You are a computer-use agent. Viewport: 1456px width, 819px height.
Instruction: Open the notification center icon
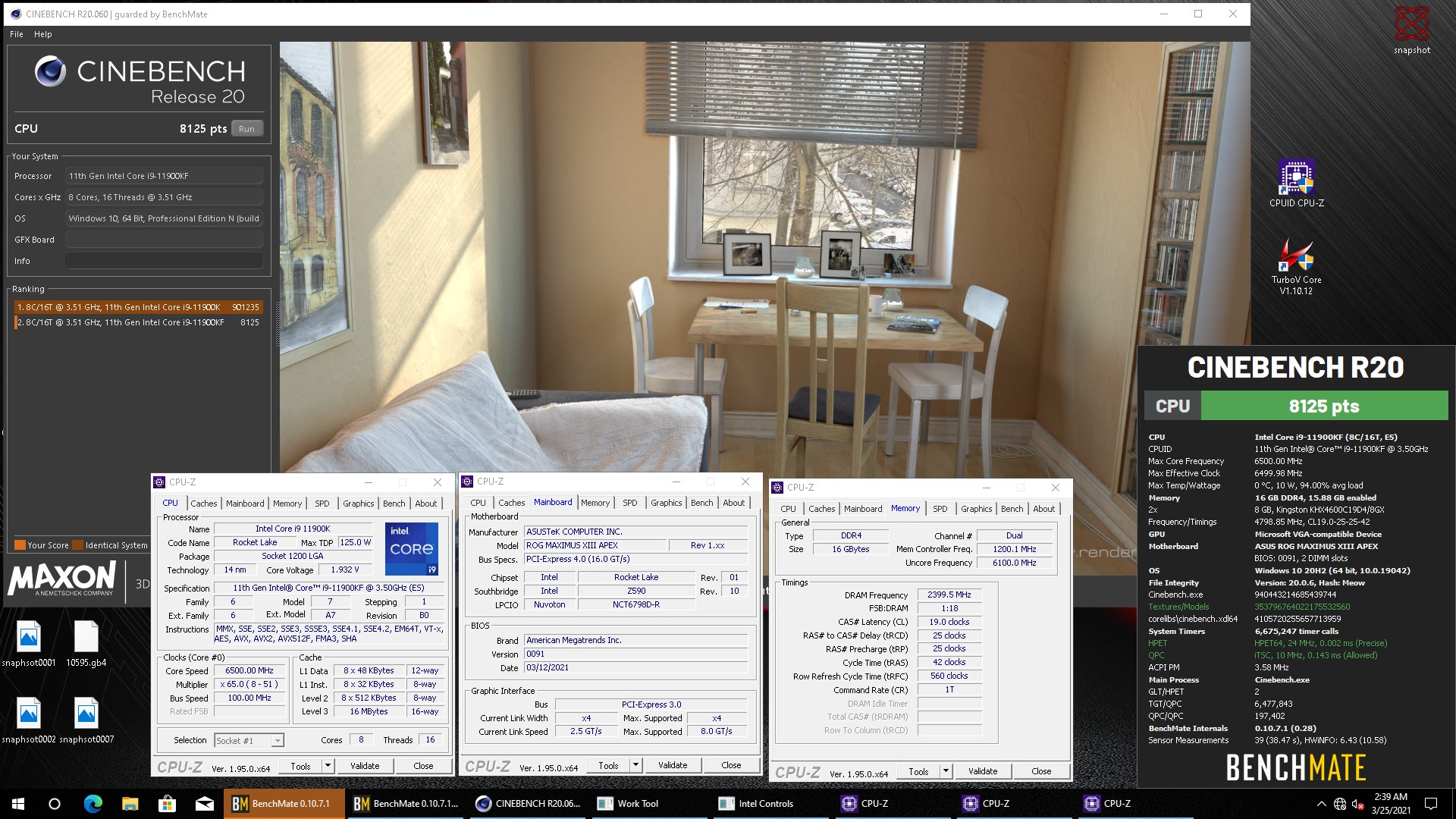(x=1431, y=804)
